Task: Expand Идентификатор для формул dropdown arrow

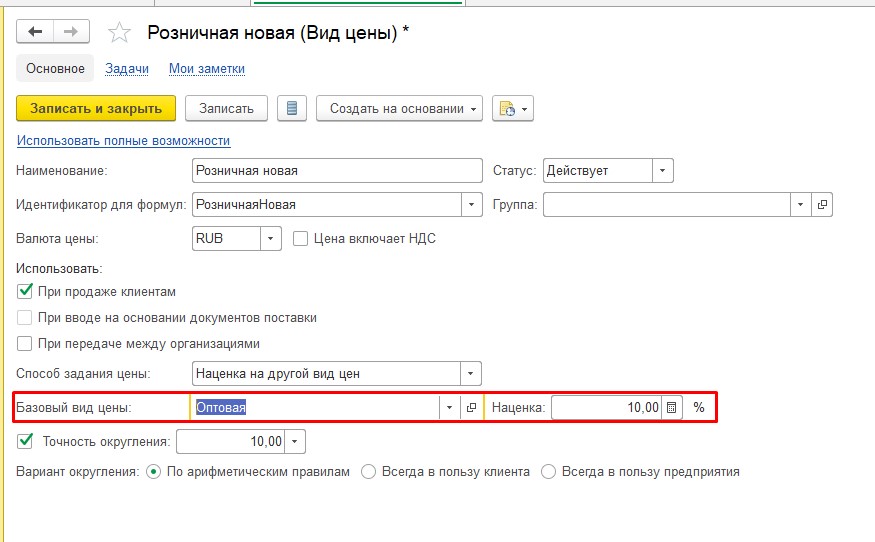Action: coord(472,204)
